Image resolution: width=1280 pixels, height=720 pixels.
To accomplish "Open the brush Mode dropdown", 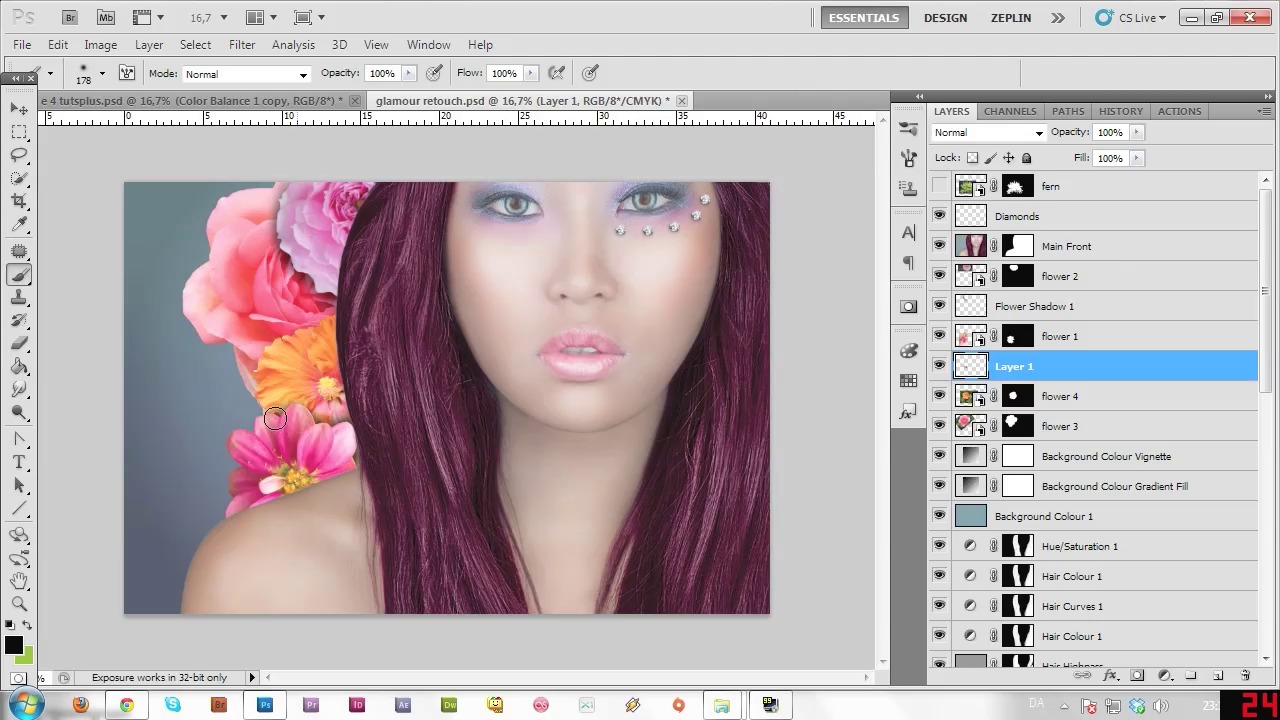I will [246, 74].
